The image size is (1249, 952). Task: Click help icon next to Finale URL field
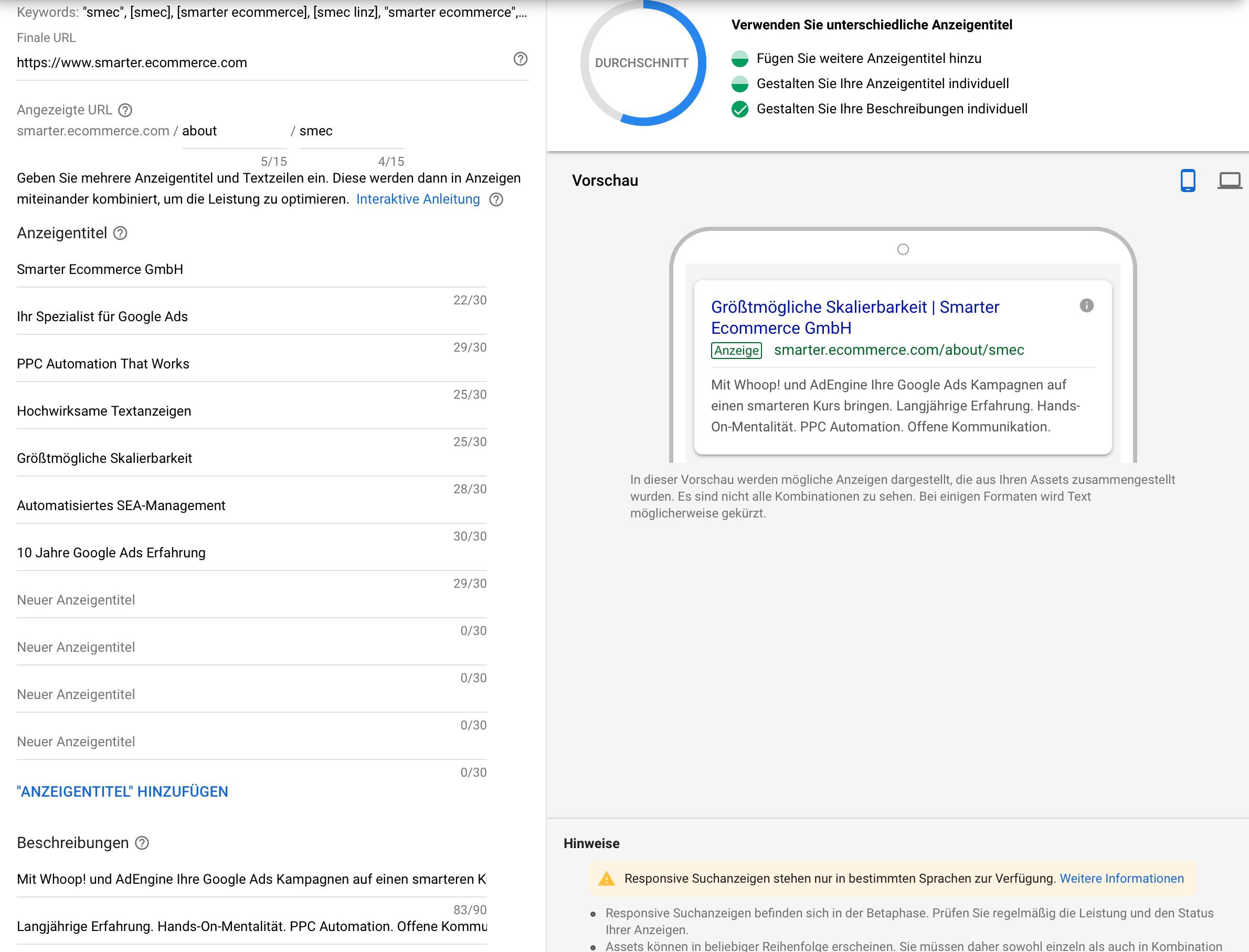(520, 59)
